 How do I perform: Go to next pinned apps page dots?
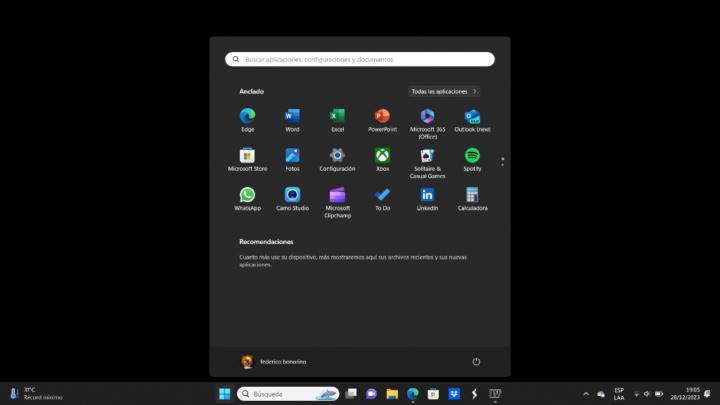[x=502, y=162]
